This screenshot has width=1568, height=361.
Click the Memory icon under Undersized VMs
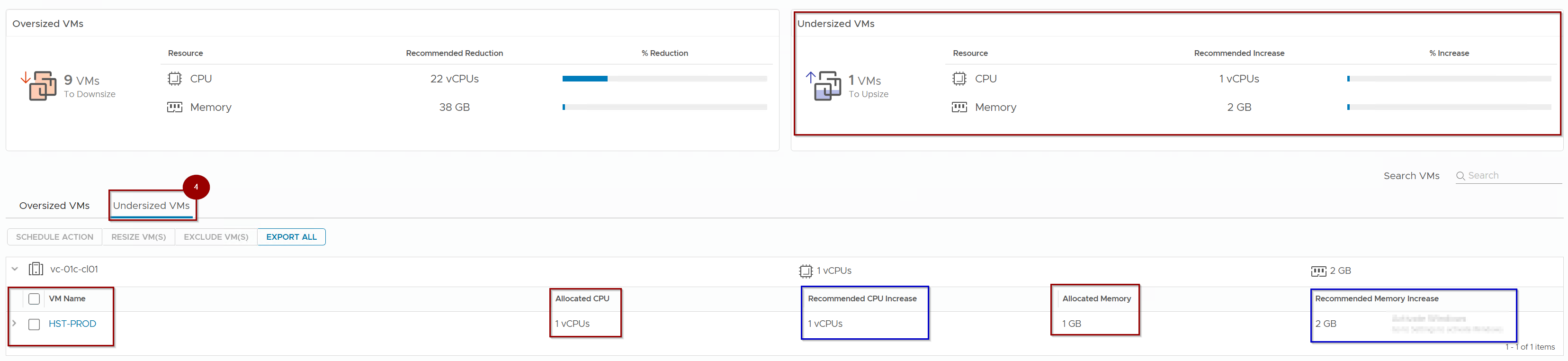tap(959, 107)
